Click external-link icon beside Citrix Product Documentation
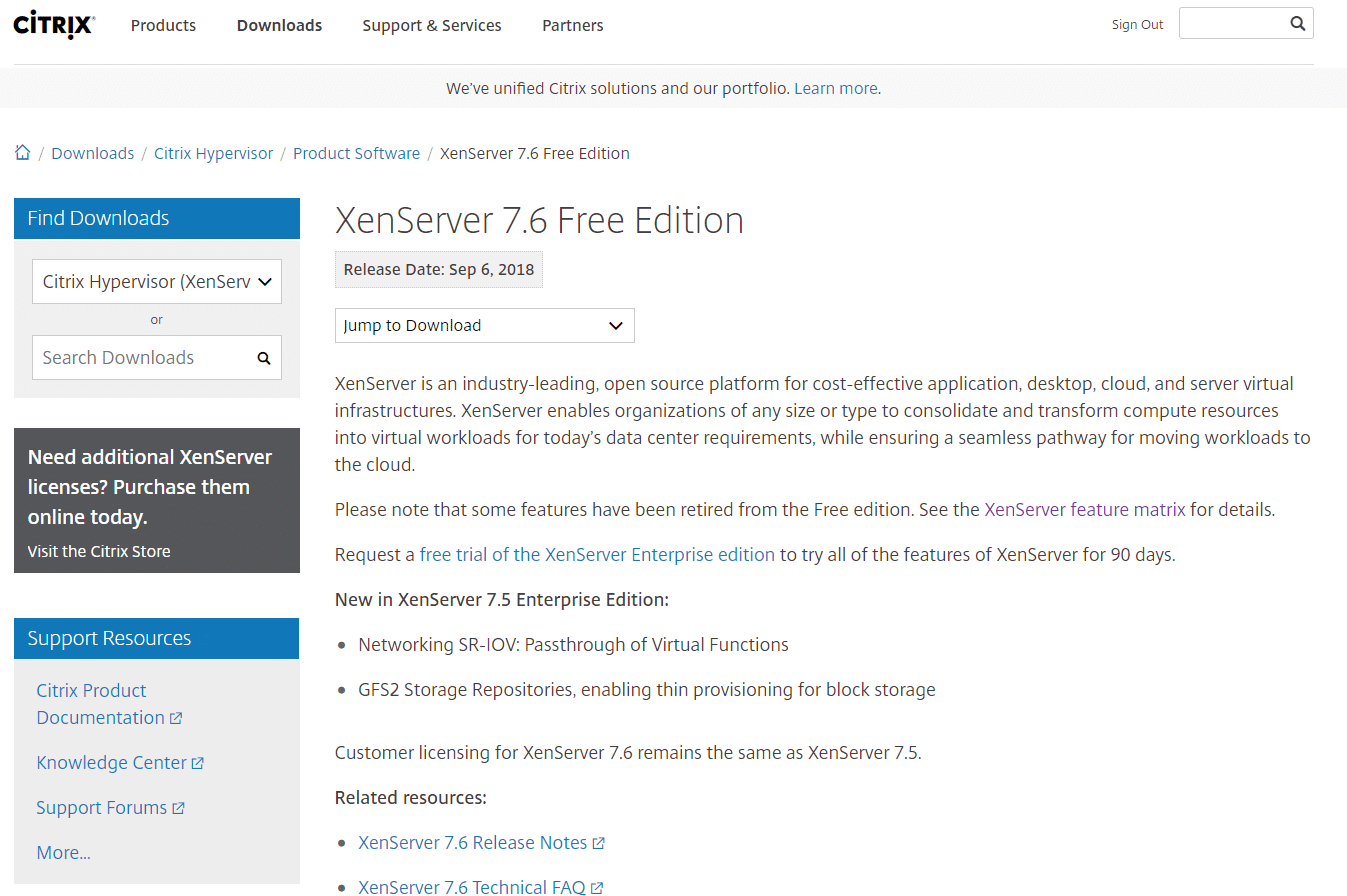1347x896 pixels. 176,718
